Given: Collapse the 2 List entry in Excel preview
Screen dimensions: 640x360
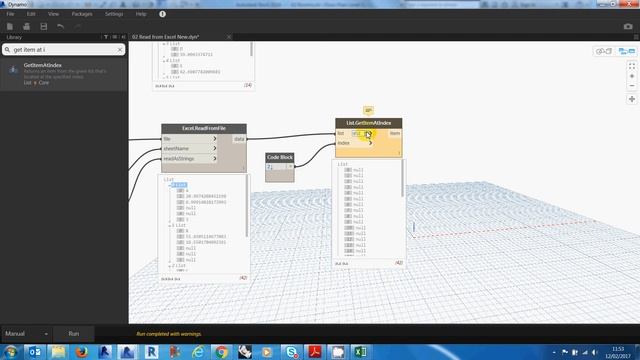Looking at the screenshot, I should (x=170, y=266).
